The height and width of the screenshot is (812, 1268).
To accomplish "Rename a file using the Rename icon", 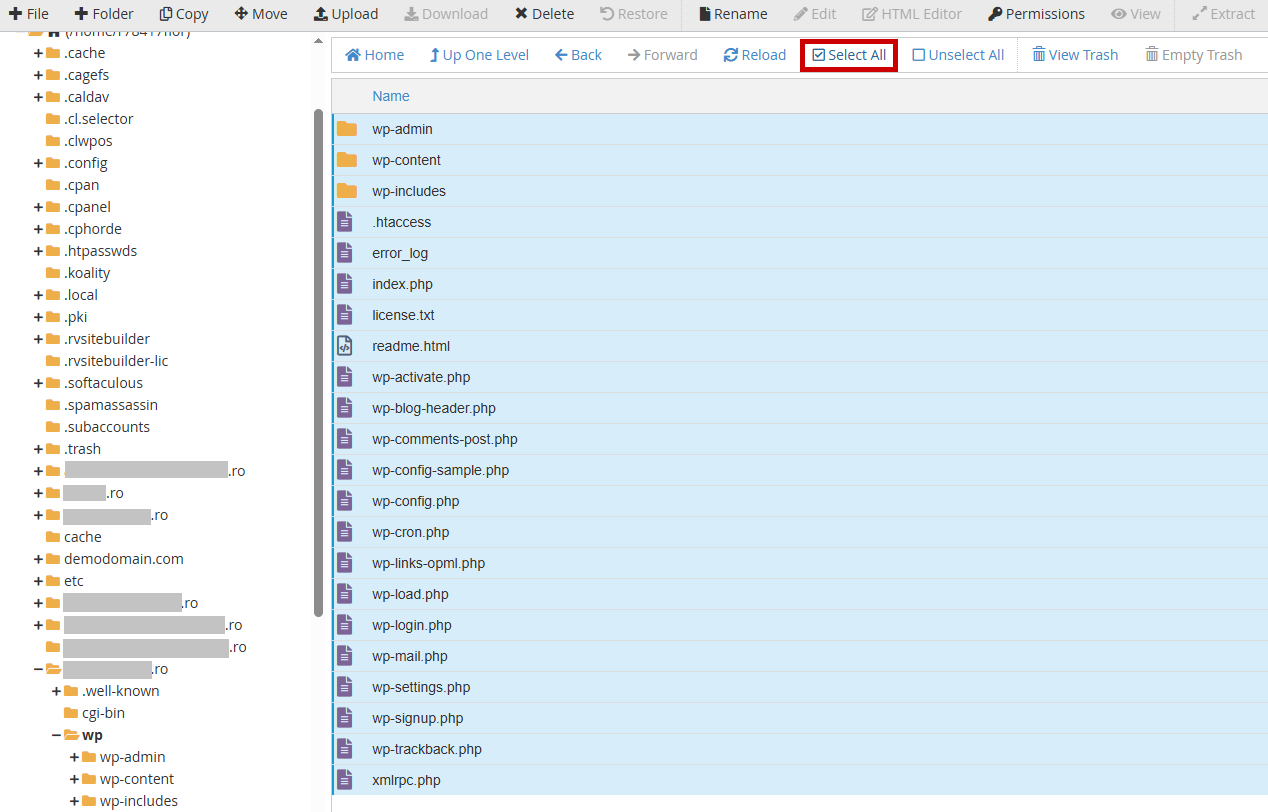I will [x=732, y=14].
